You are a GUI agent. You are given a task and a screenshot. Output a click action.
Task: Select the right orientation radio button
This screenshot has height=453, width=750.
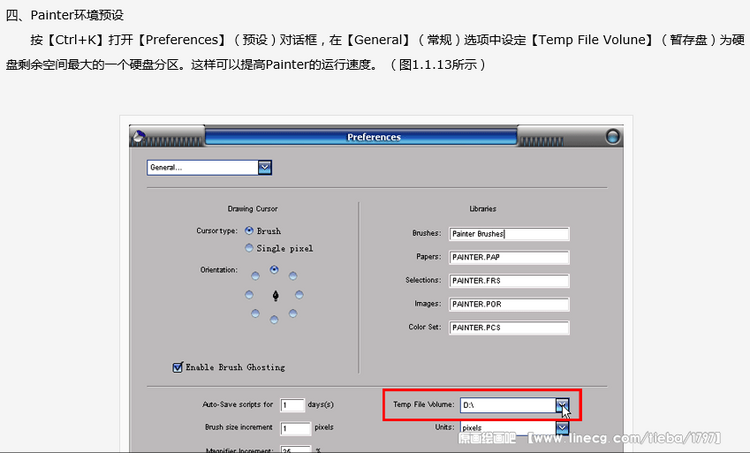pos(299,295)
